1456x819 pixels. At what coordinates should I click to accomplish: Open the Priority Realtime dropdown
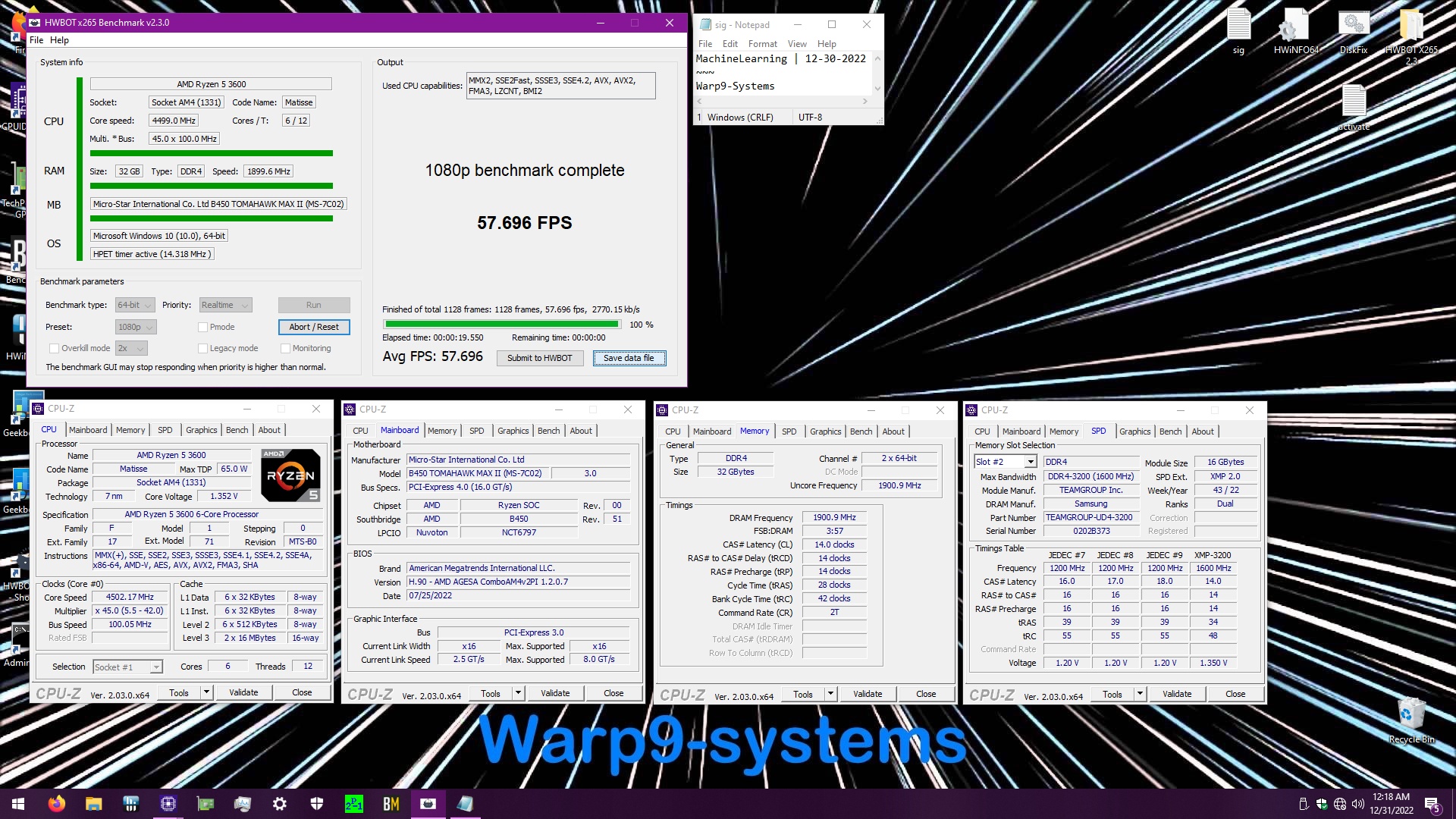point(225,305)
